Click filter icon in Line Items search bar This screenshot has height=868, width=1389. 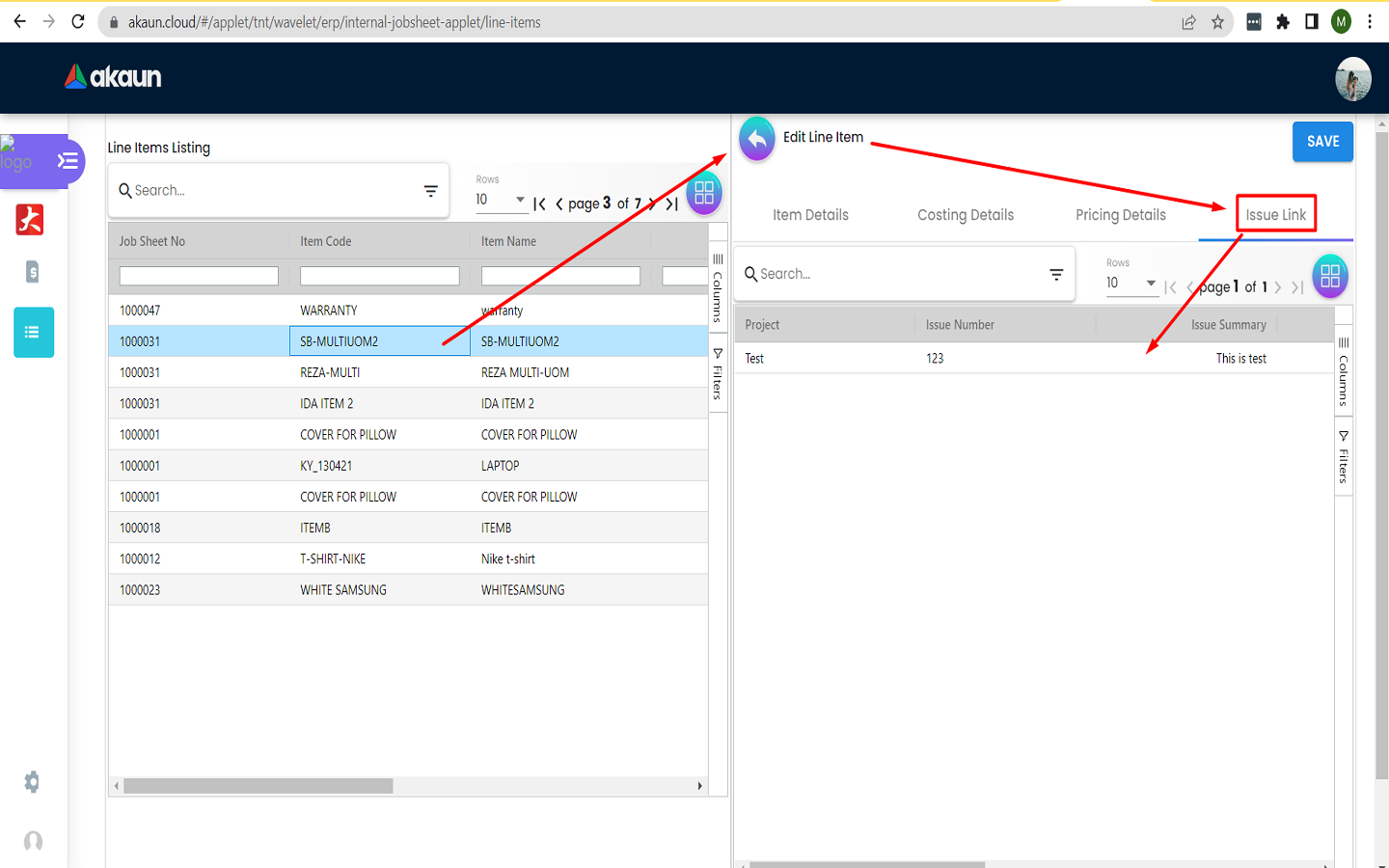pos(430,191)
